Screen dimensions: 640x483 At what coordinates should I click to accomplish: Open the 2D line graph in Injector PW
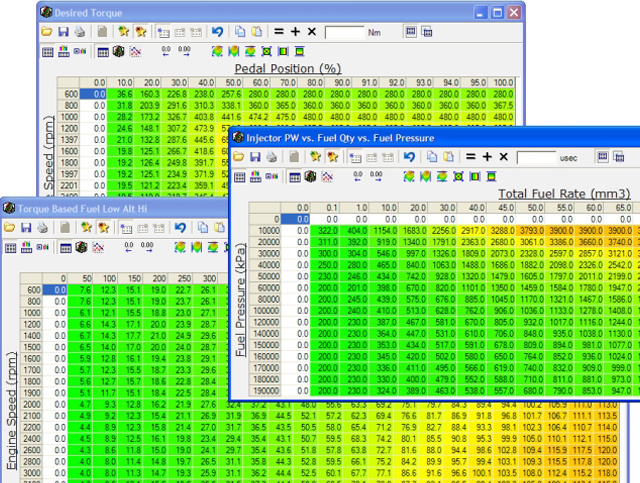(327, 177)
